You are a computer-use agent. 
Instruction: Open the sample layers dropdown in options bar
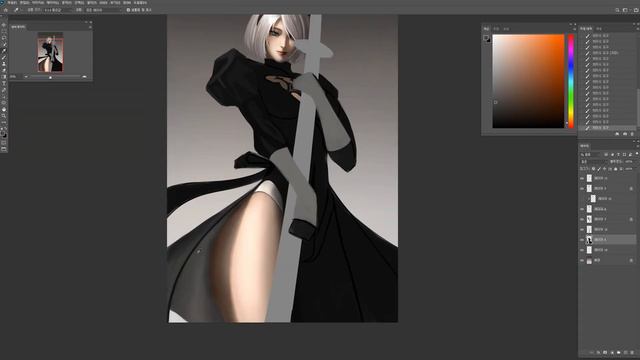pyautogui.click(x=103, y=10)
